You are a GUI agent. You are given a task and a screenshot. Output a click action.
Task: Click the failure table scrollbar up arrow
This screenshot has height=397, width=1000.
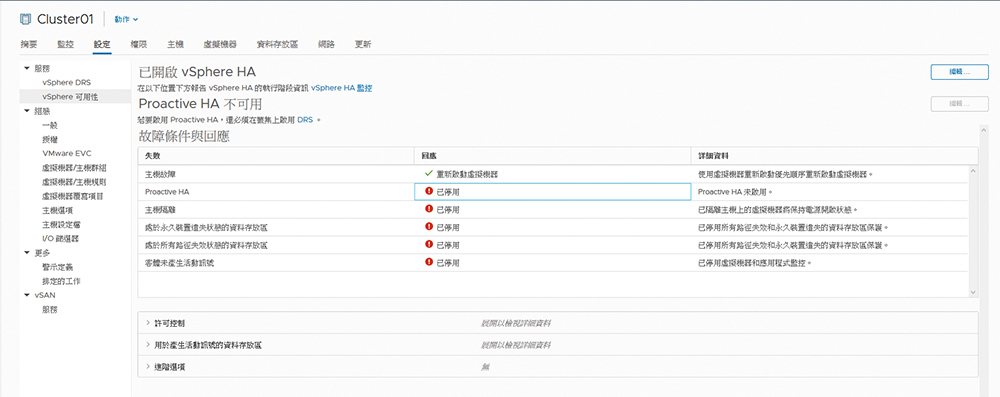click(x=973, y=170)
